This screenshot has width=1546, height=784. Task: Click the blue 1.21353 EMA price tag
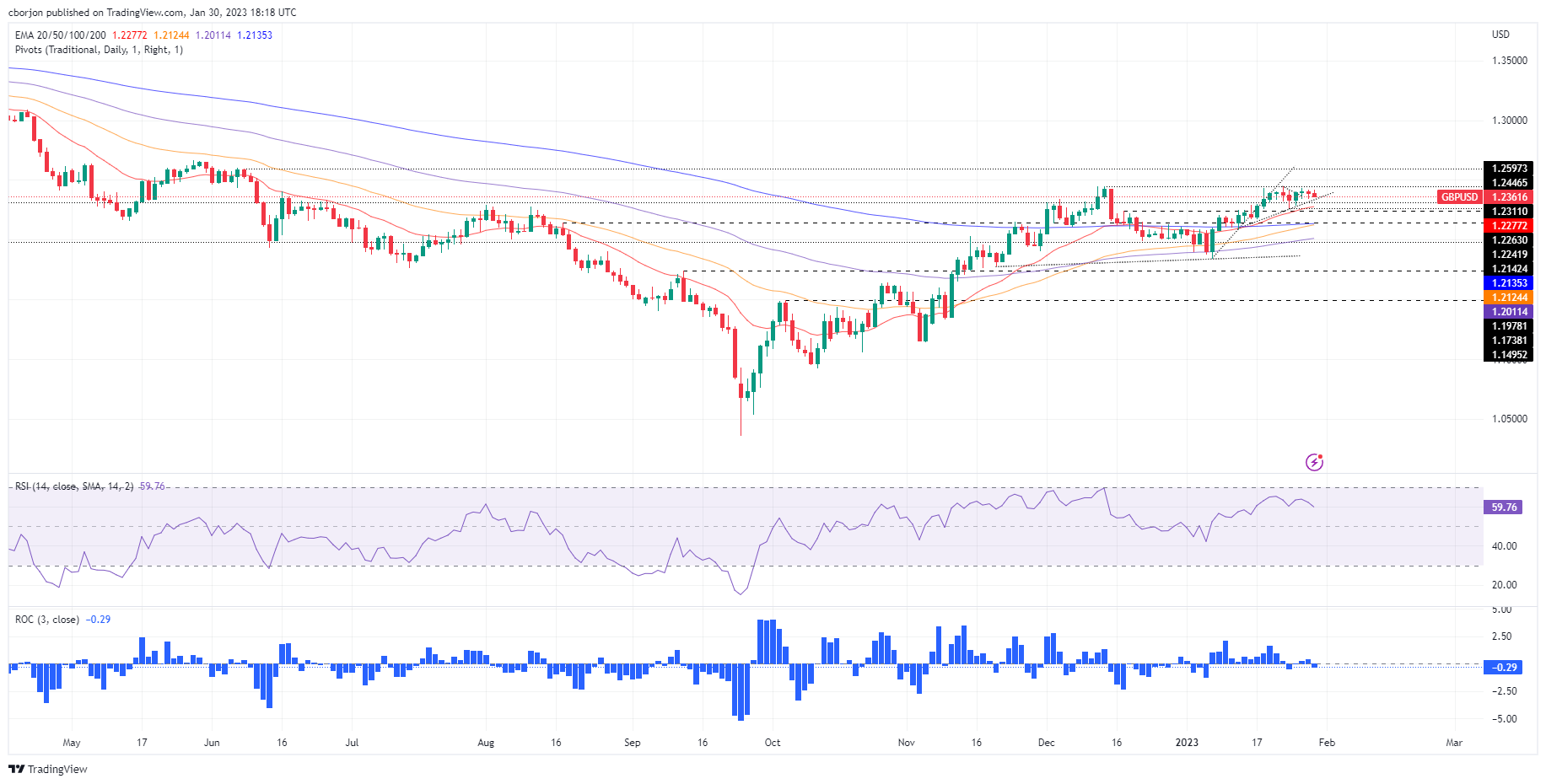tap(1509, 283)
